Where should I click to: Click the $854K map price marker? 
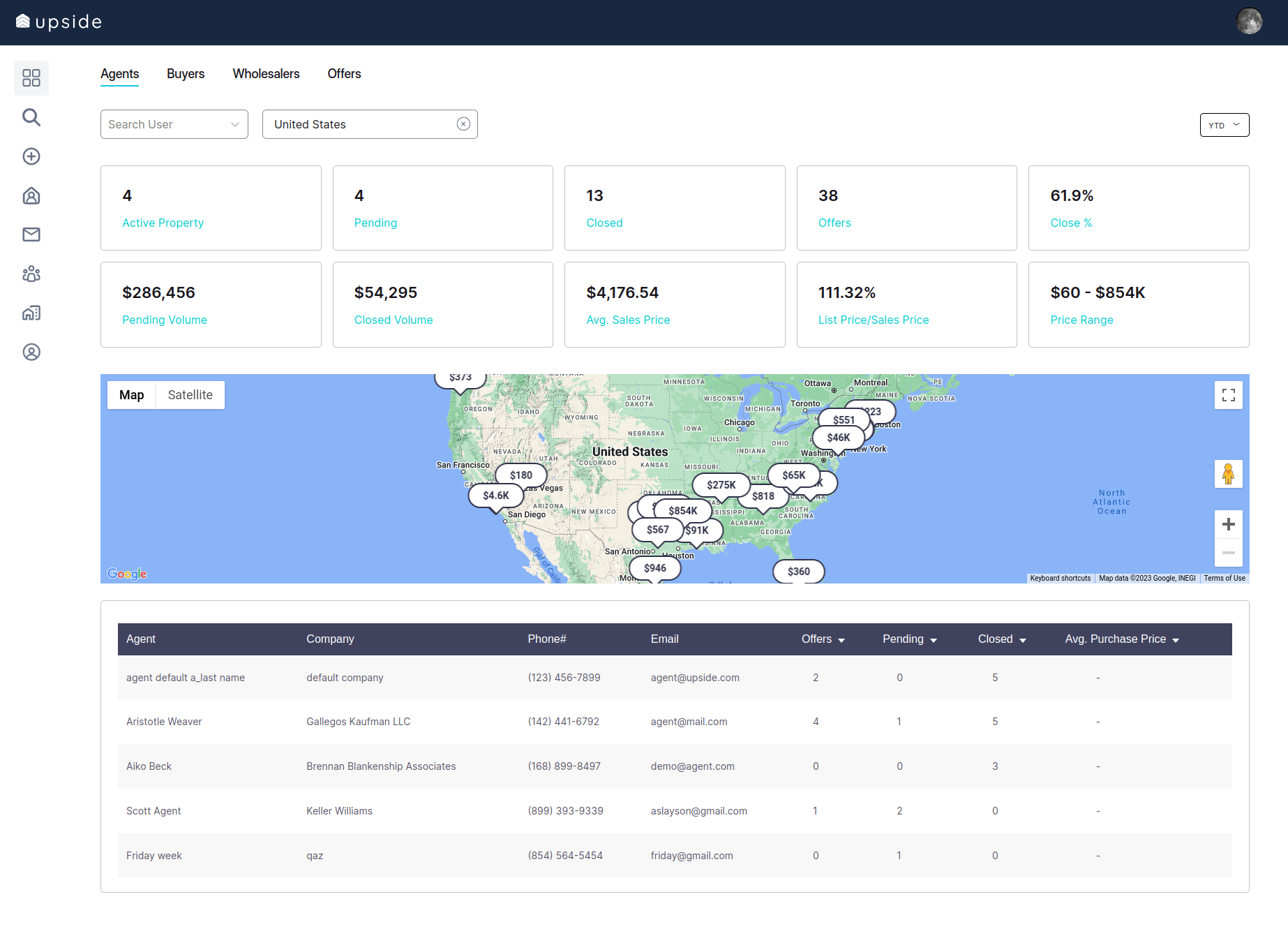click(682, 511)
